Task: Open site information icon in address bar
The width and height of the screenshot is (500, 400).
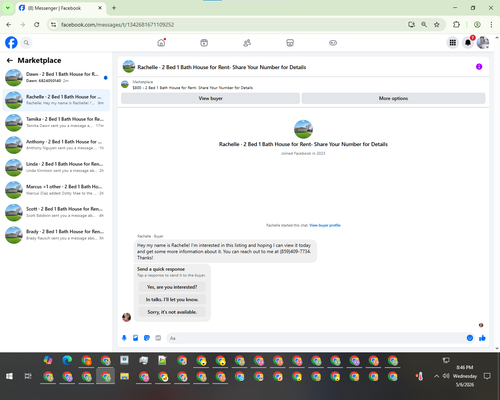Action: coord(53,25)
